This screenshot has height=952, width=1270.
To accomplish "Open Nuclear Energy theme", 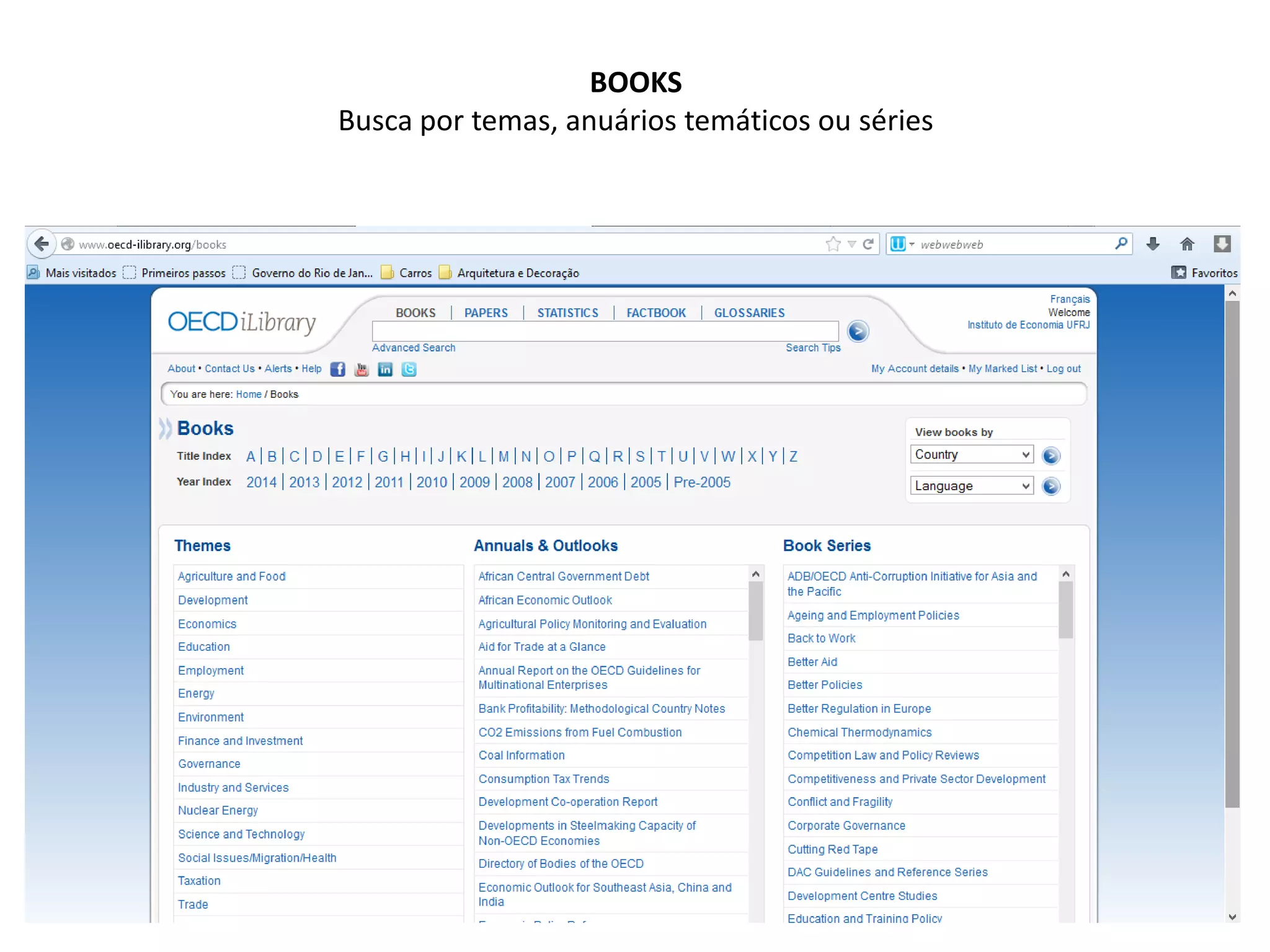I will [218, 811].
